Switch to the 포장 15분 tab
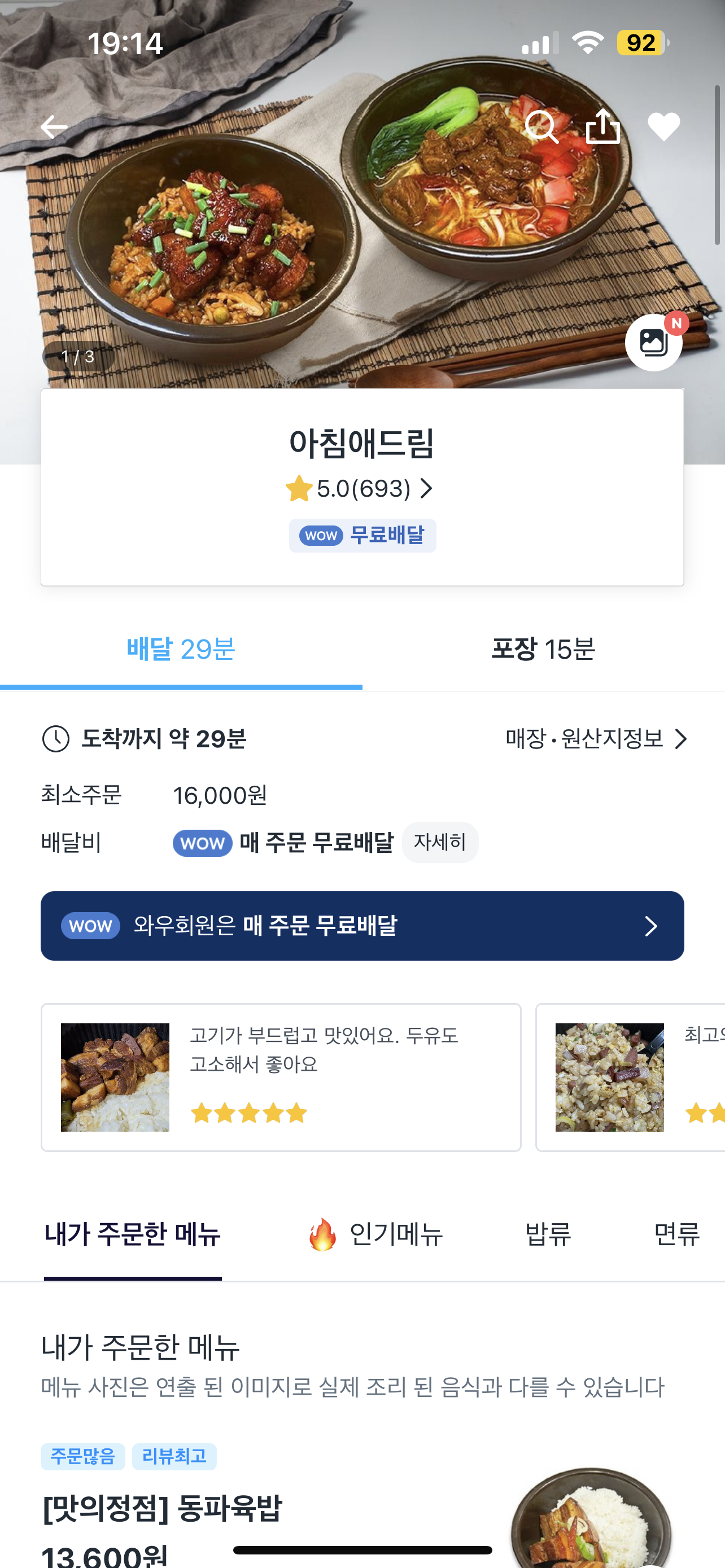Image resolution: width=725 pixels, height=1568 pixels. tap(543, 650)
